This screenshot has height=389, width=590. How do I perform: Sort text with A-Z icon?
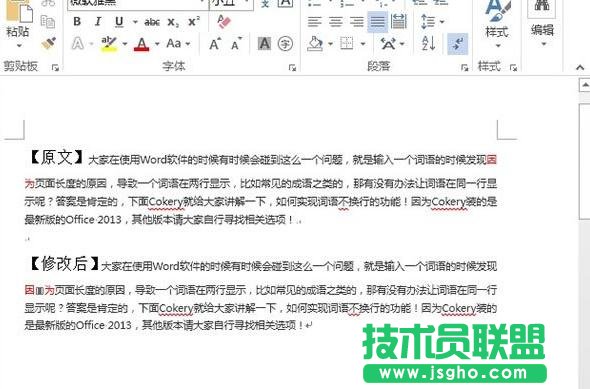click(x=428, y=44)
